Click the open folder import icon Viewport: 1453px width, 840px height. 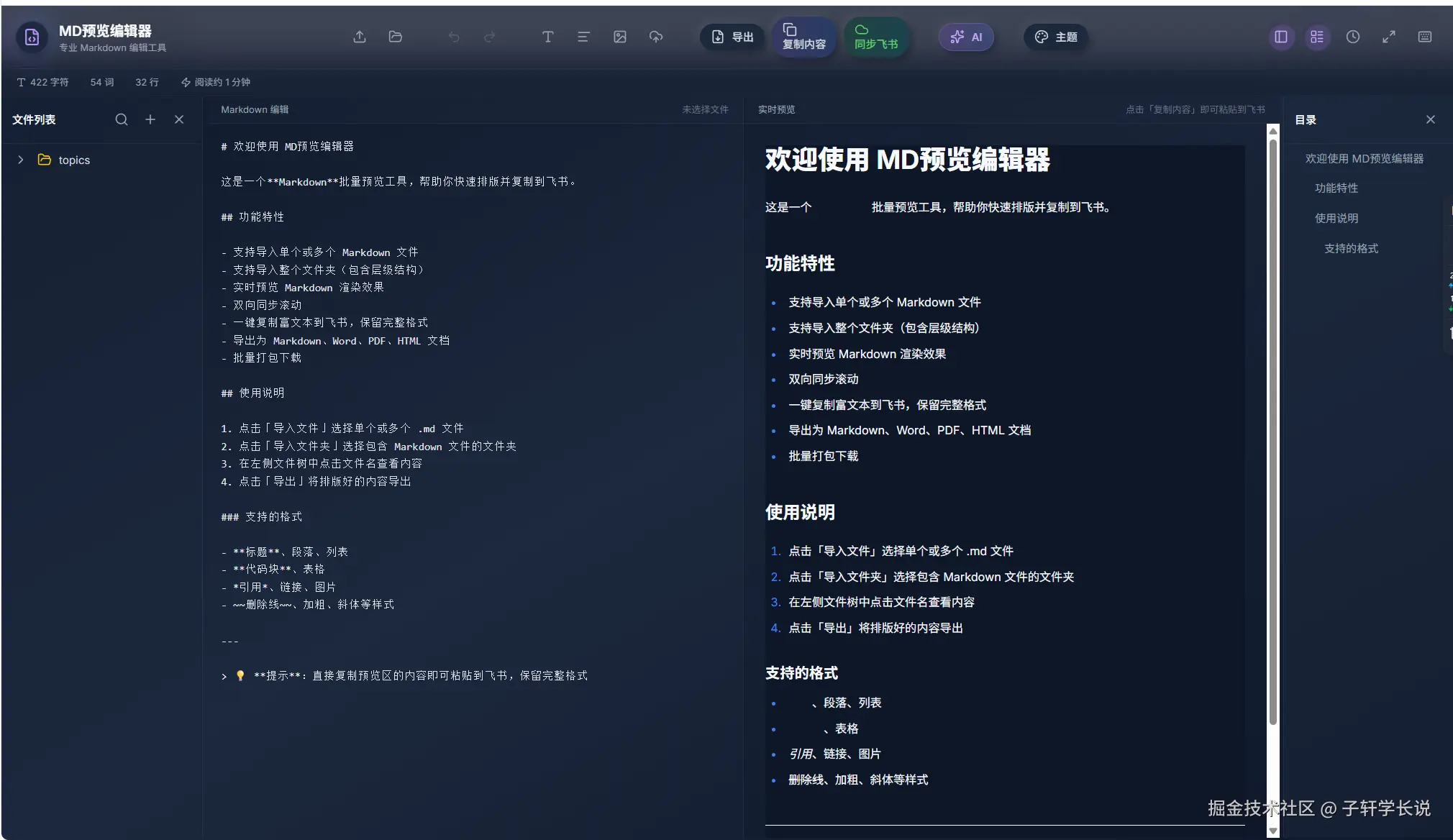point(395,37)
